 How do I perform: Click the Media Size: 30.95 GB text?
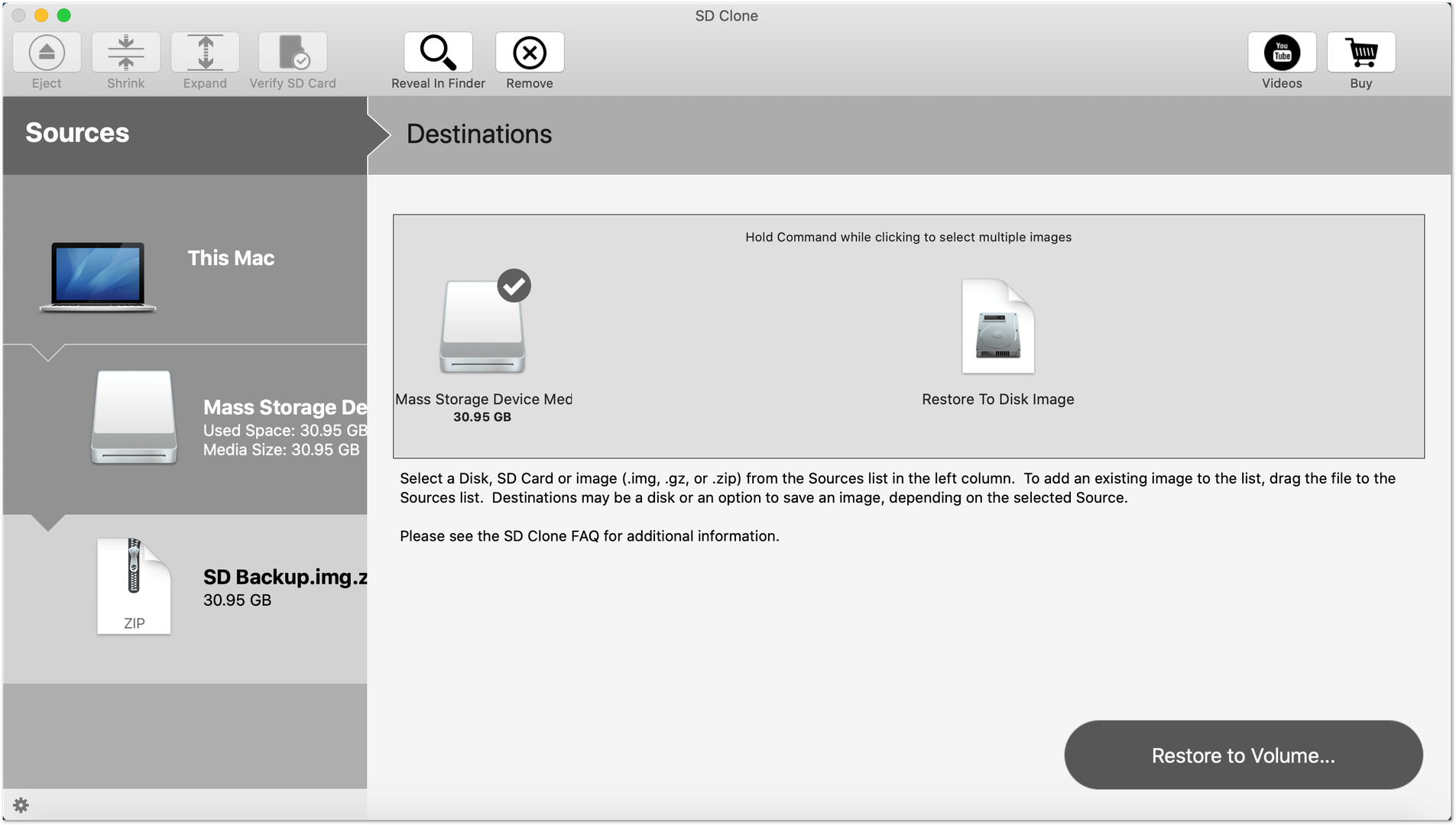tap(281, 450)
